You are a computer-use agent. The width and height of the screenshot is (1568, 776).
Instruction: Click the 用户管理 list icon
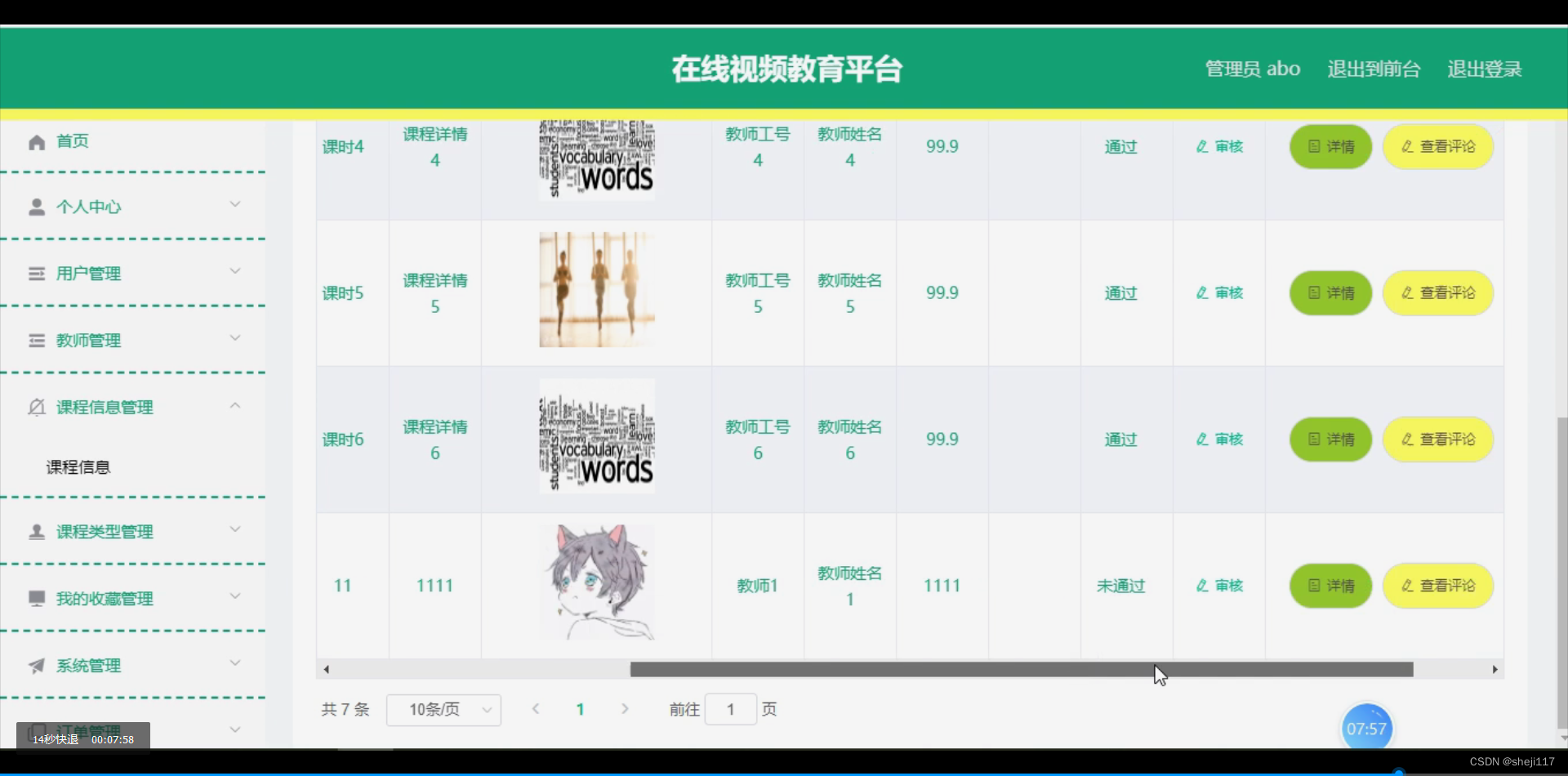(x=38, y=273)
